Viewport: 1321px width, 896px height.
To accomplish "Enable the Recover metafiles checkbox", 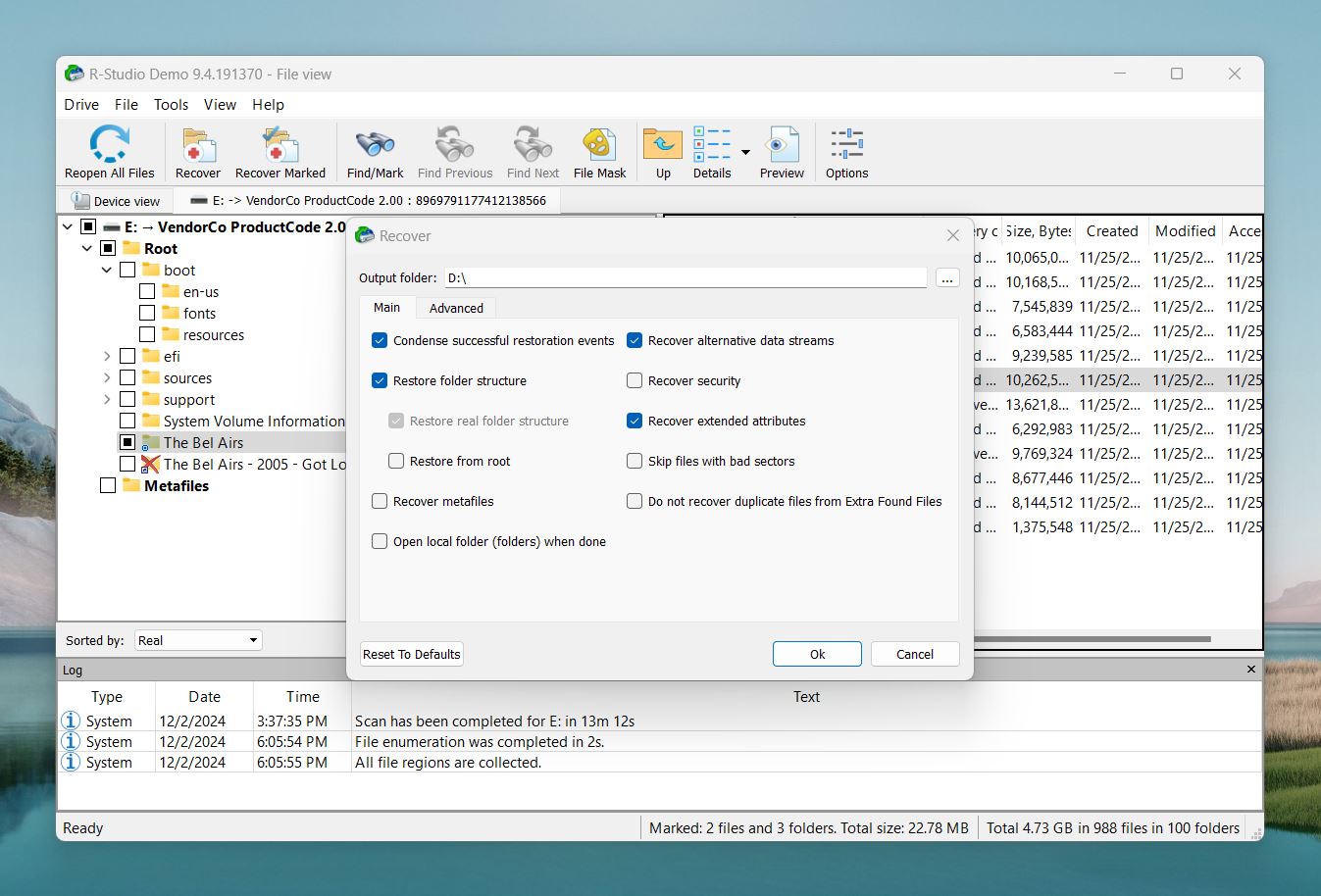I will point(380,501).
